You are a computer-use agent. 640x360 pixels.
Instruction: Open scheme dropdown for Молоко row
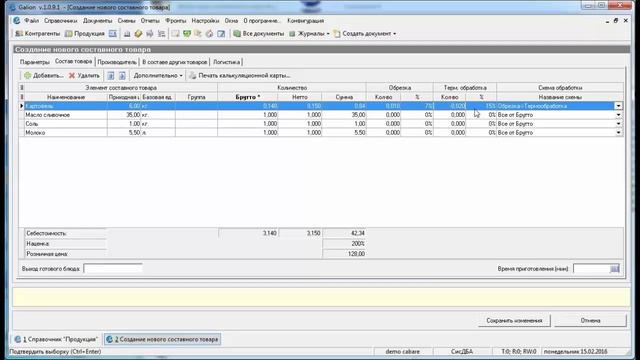click(x=618, y=133)
